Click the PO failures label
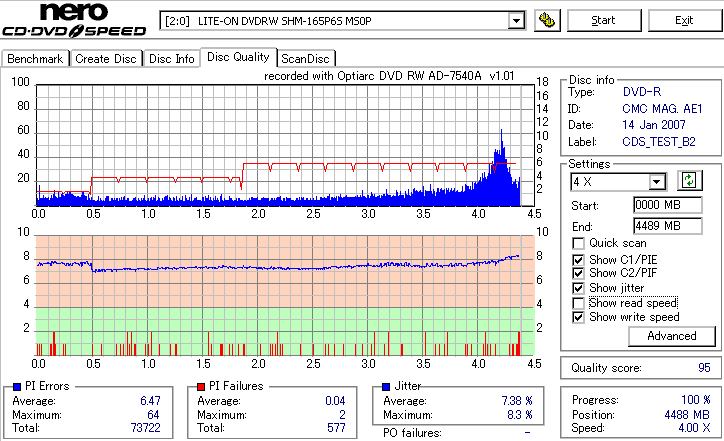 pyautogui.click(x=412, y=433)
